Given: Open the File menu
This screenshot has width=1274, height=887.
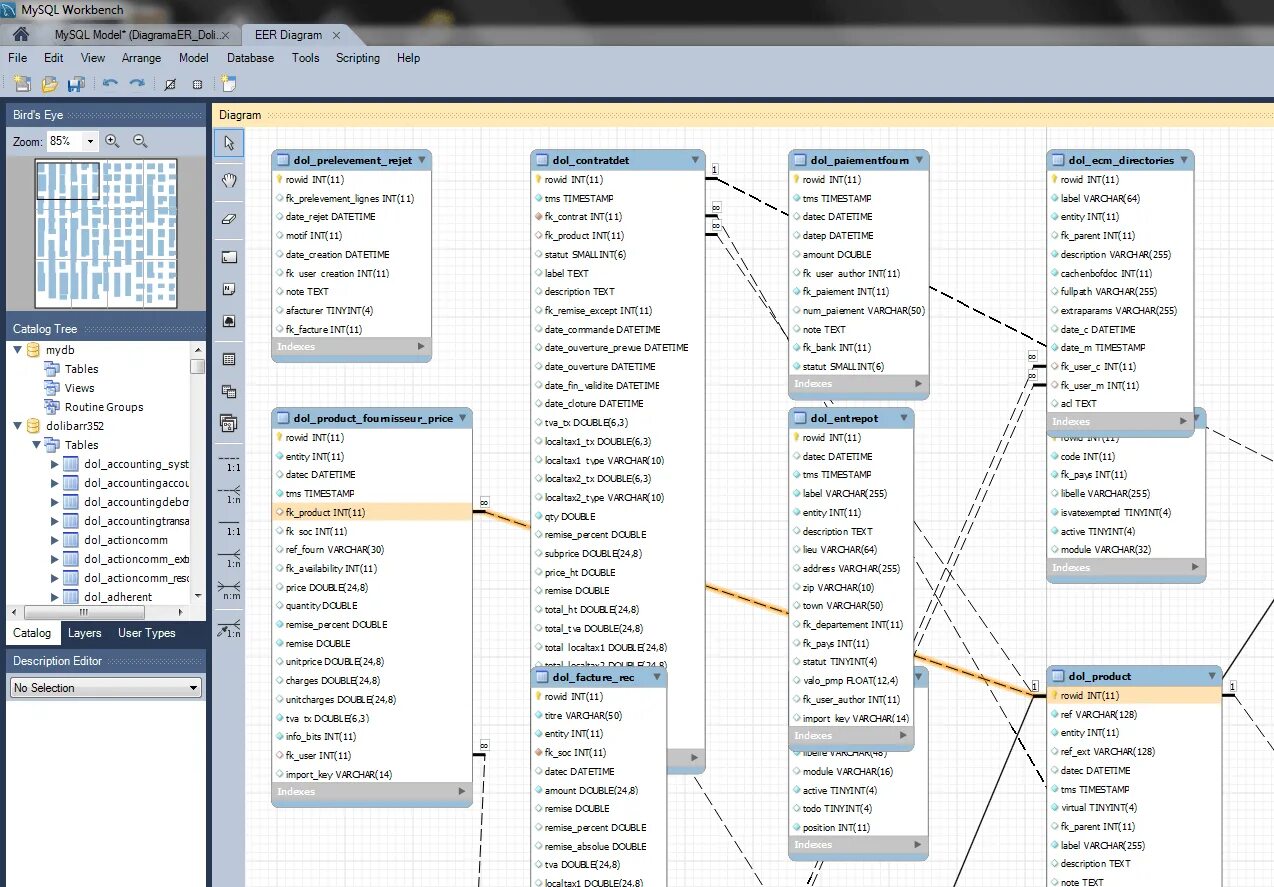Looking at the screenshot, I should point(18,58).
